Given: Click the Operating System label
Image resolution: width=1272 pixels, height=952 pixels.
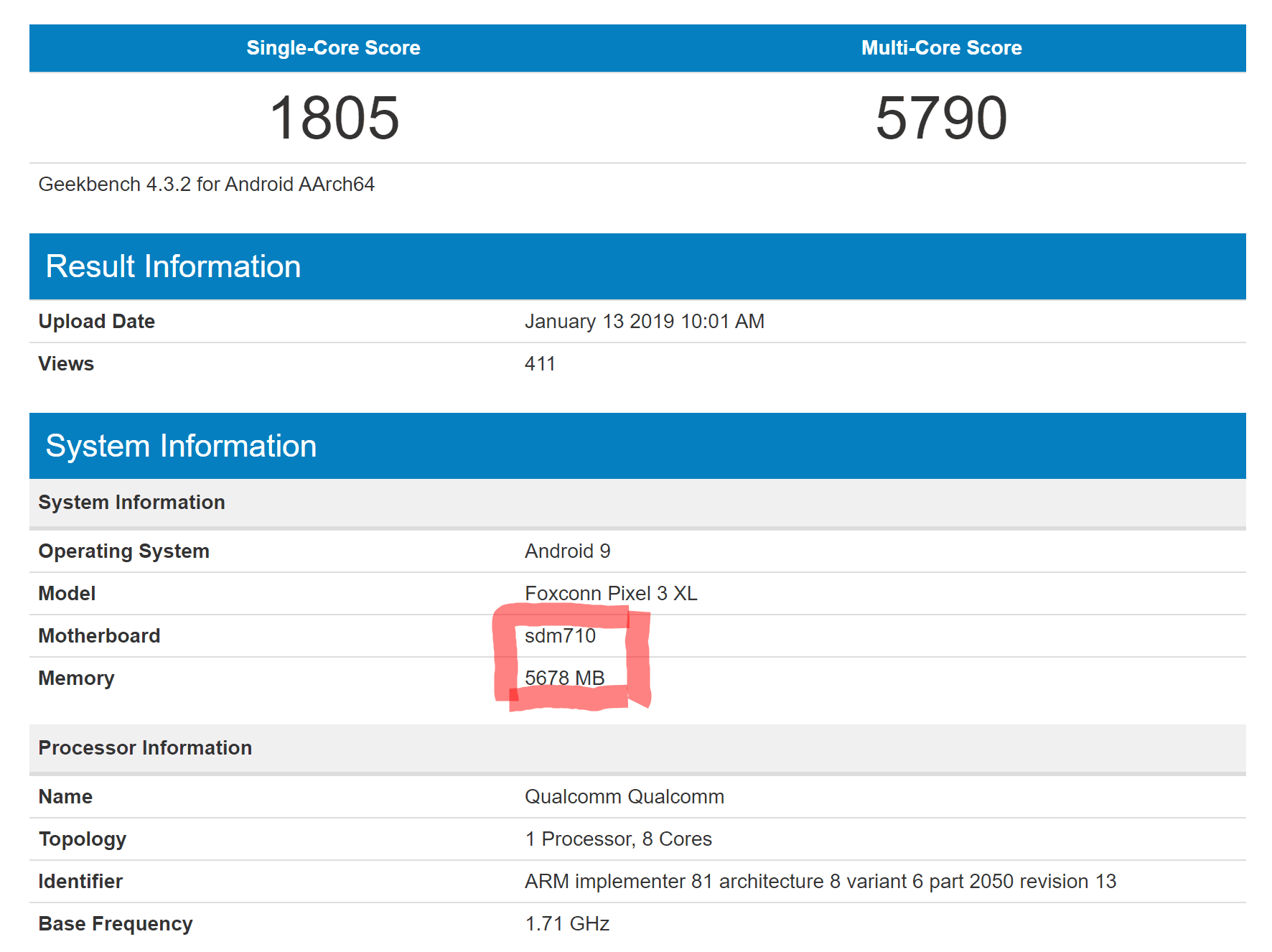Looking at the screenshot, I should (x=124, y=551).
